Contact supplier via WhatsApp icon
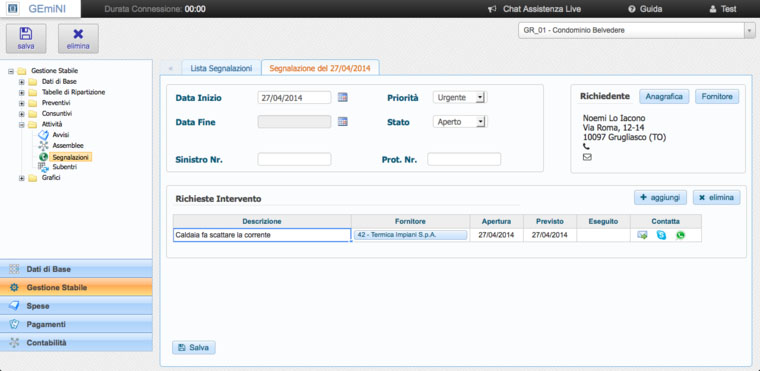 pyautogui.click(x=681, y=236)
